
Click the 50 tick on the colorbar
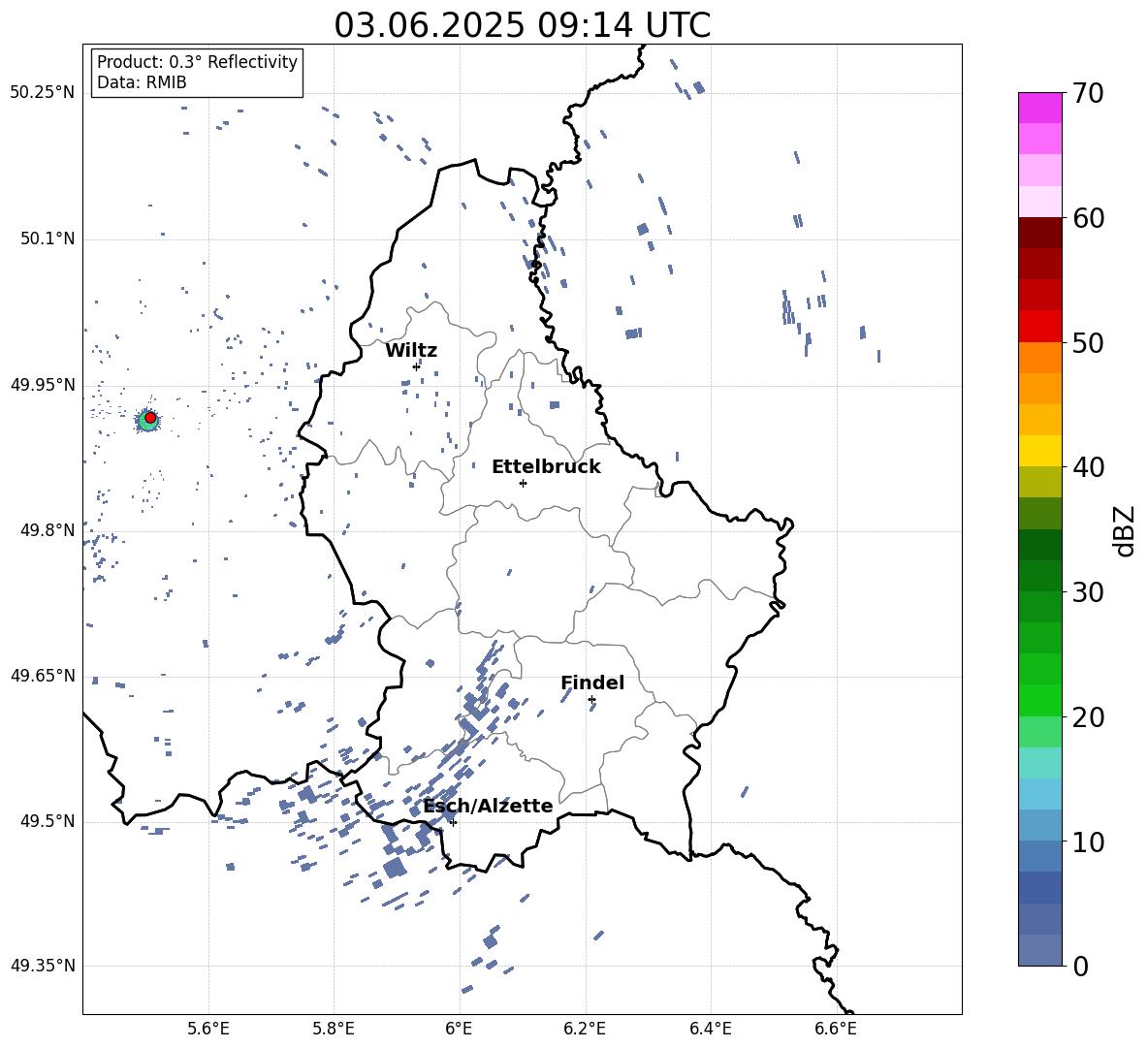click(x=1088, y=342)
